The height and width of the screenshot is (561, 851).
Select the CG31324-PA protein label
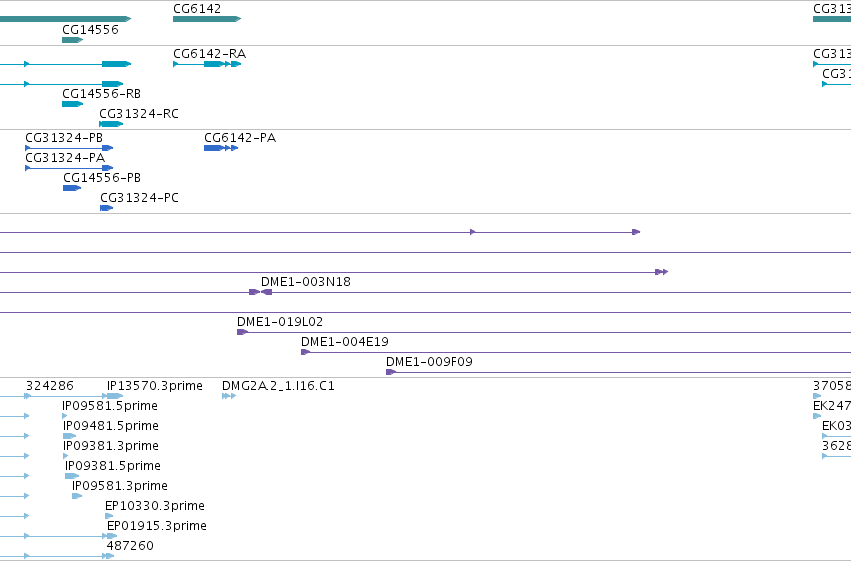point(65,158)
